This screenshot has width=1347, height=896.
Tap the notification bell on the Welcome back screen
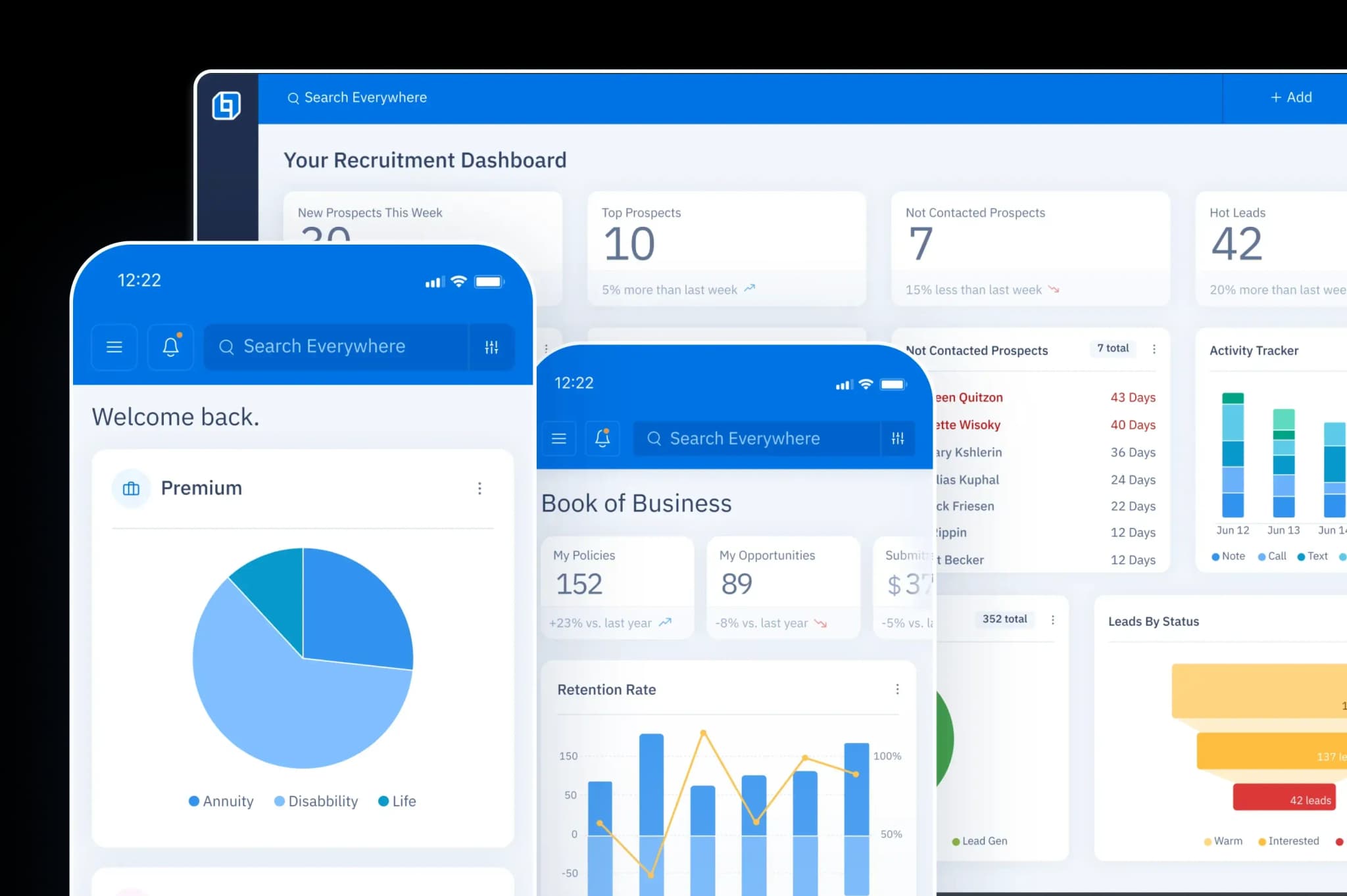170,346
